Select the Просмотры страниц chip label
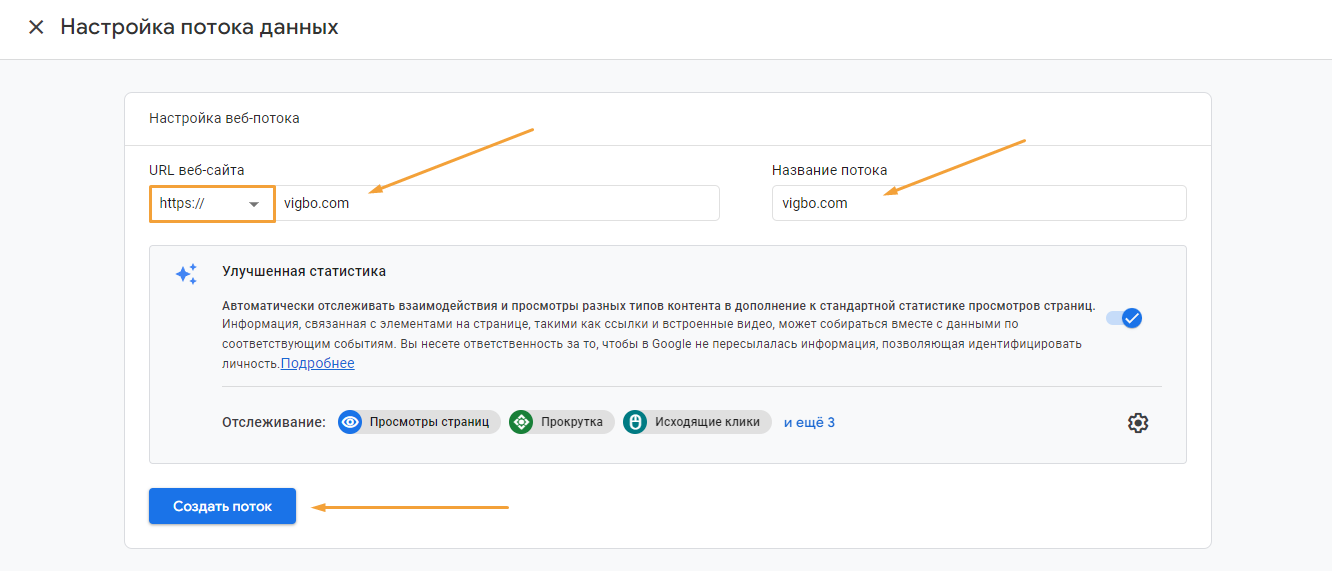This screenshot has height=571, width=1332. (x=429, y=422)
